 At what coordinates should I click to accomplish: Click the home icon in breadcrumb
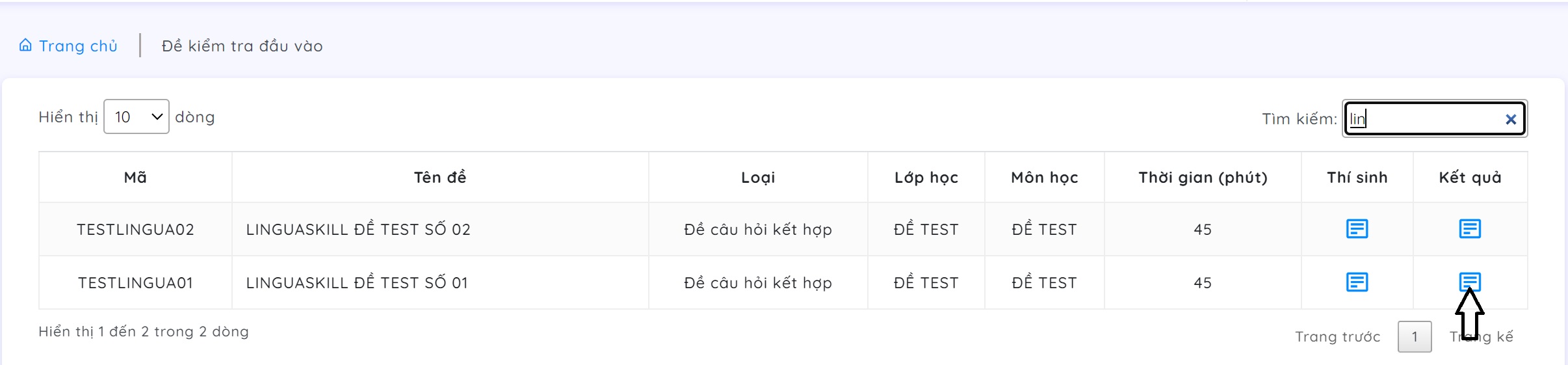[x=25, y=46]
